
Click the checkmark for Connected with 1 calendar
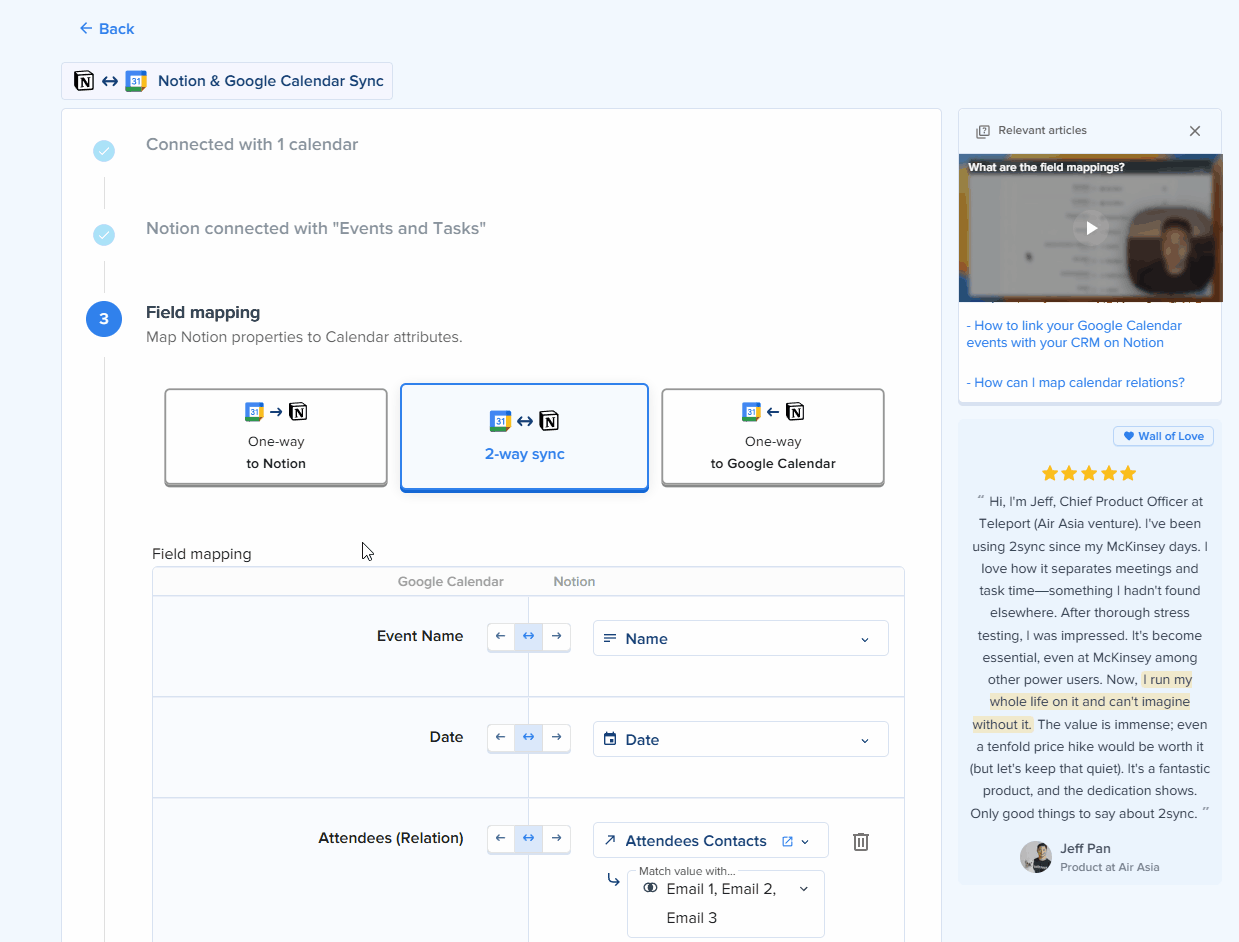pyautogui.click(x=104, y=151)
